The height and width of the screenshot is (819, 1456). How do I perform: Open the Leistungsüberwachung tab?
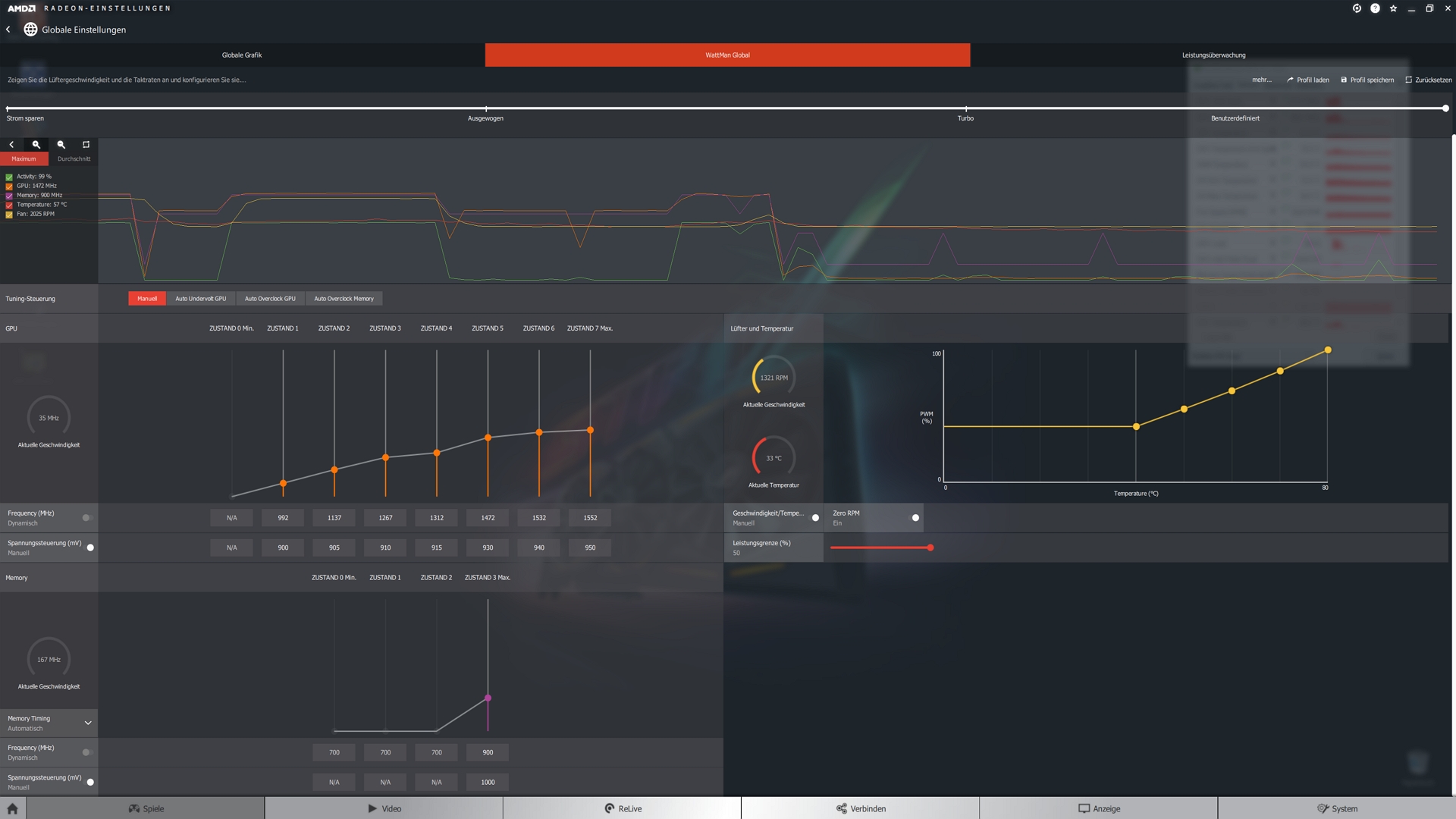click(x=1213, y=55)
